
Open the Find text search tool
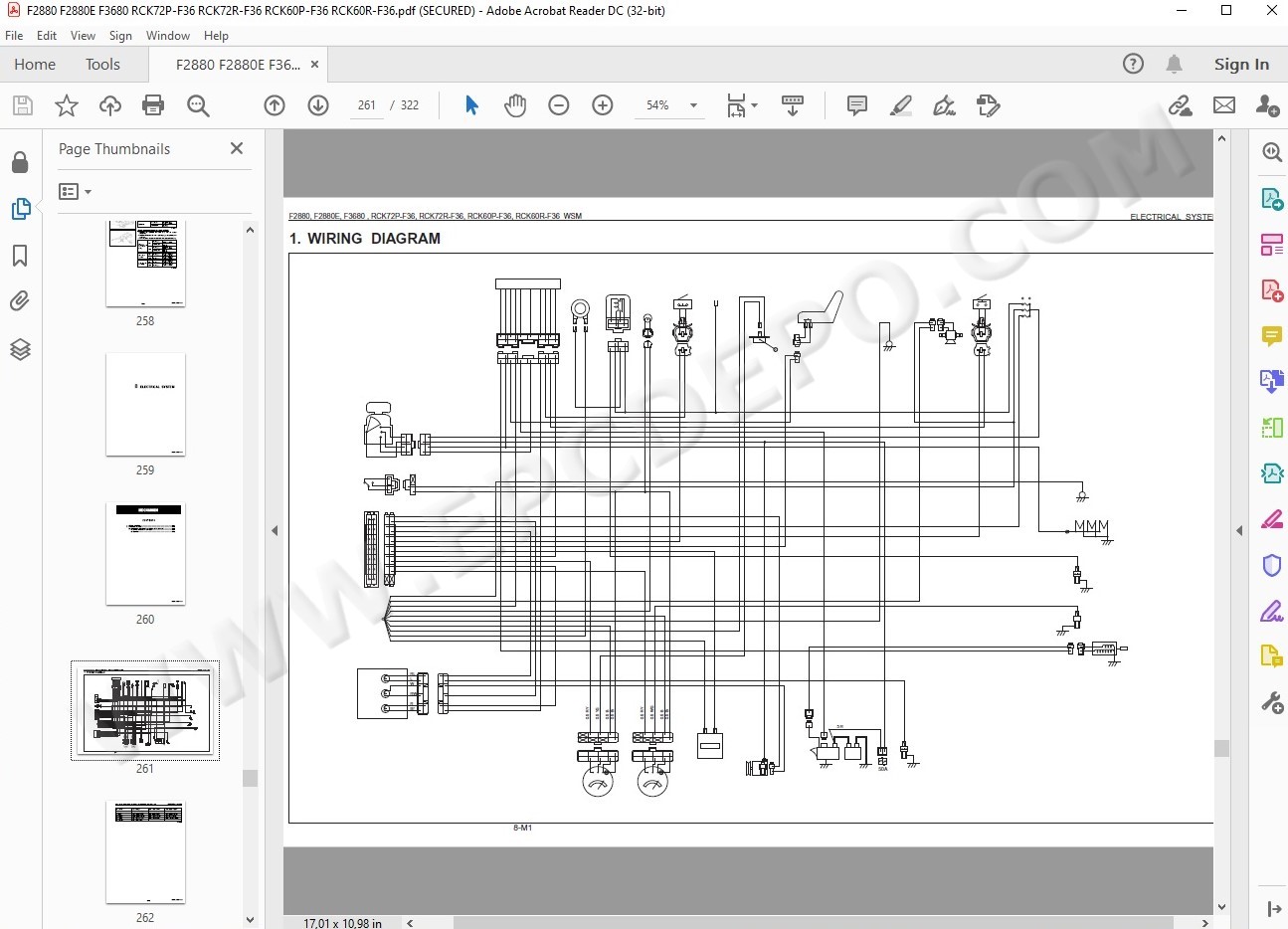click(198, 105)
